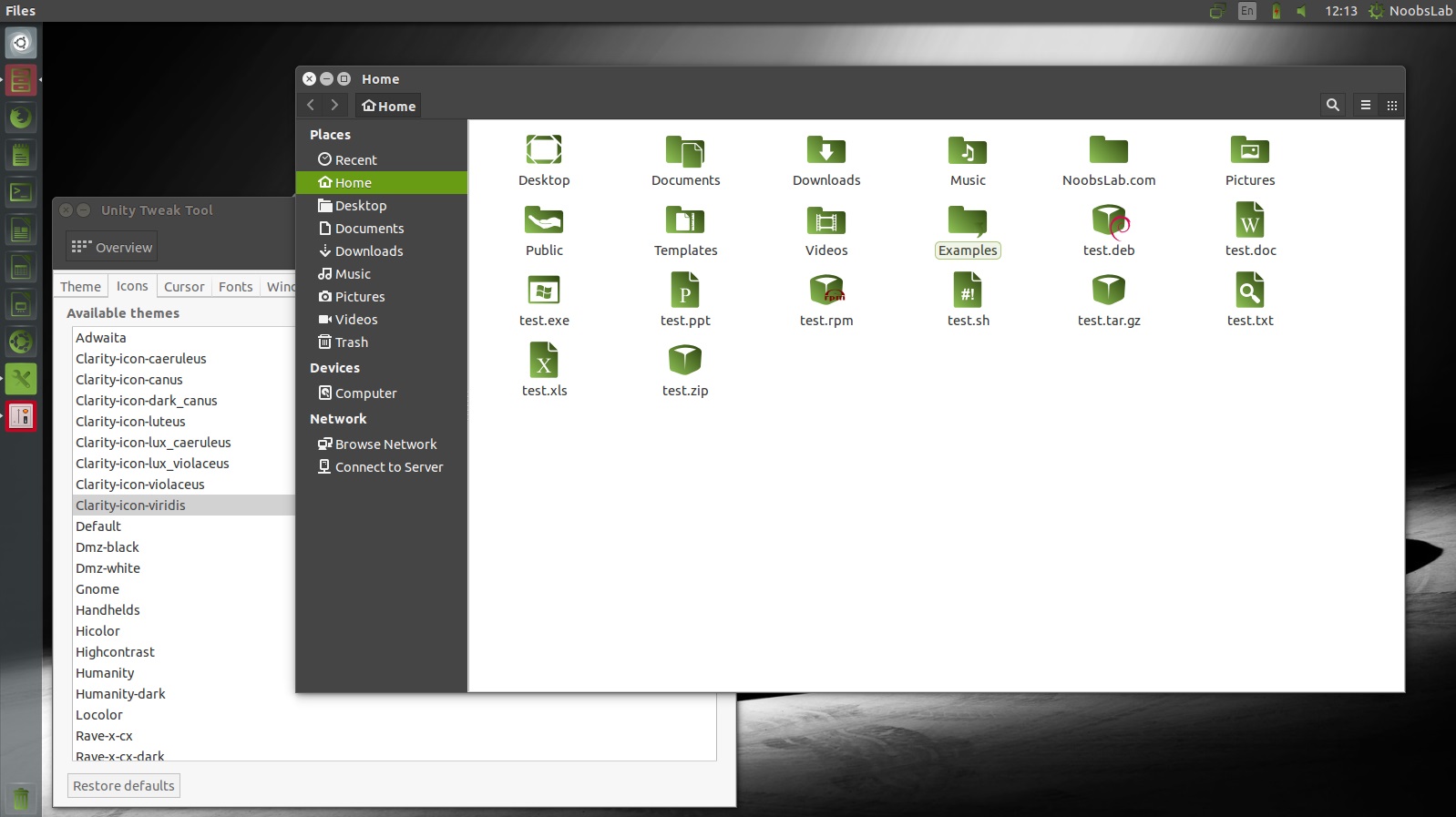
Task: Open the Desktop folder icon in Home
Action: pyautogui.click(x=544, y=149)
